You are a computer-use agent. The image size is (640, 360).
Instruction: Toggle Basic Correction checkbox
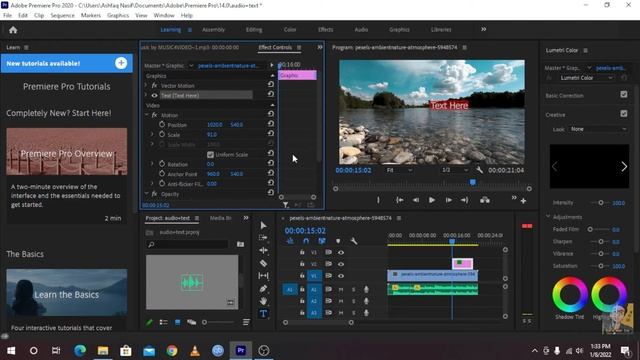pos(624,94)
